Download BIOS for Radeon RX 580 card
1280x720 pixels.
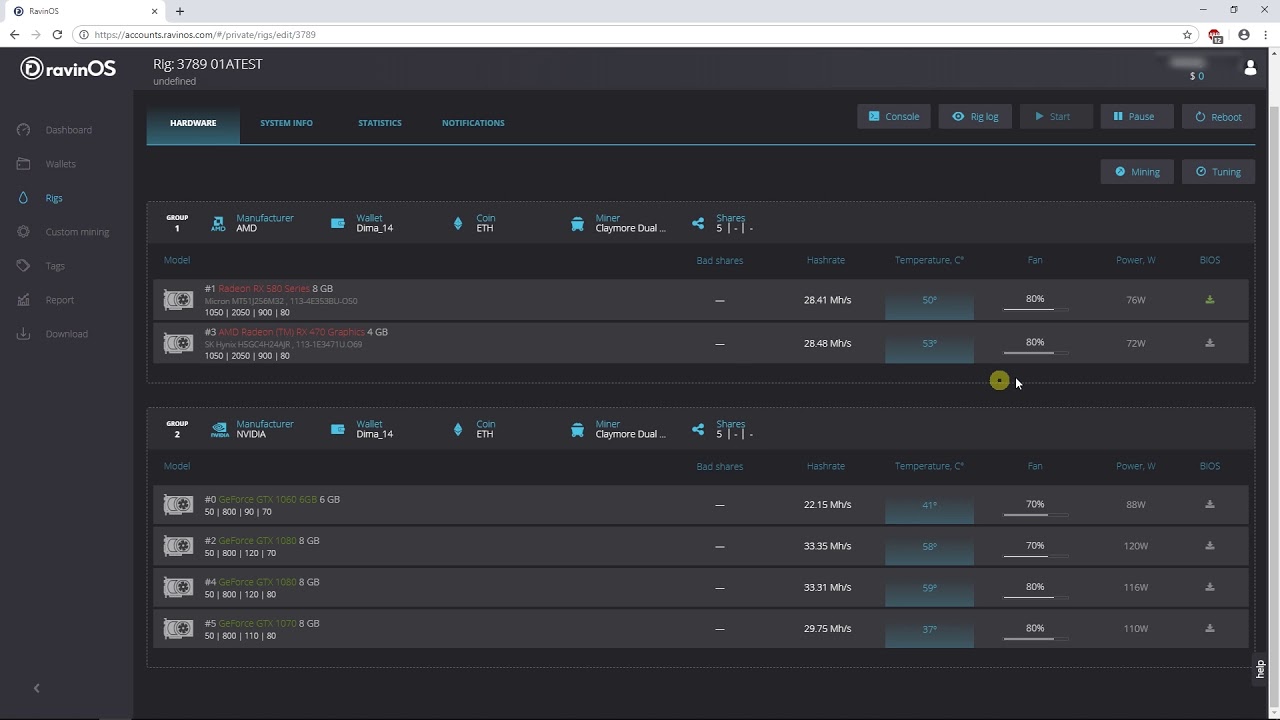coord(1210,300)
